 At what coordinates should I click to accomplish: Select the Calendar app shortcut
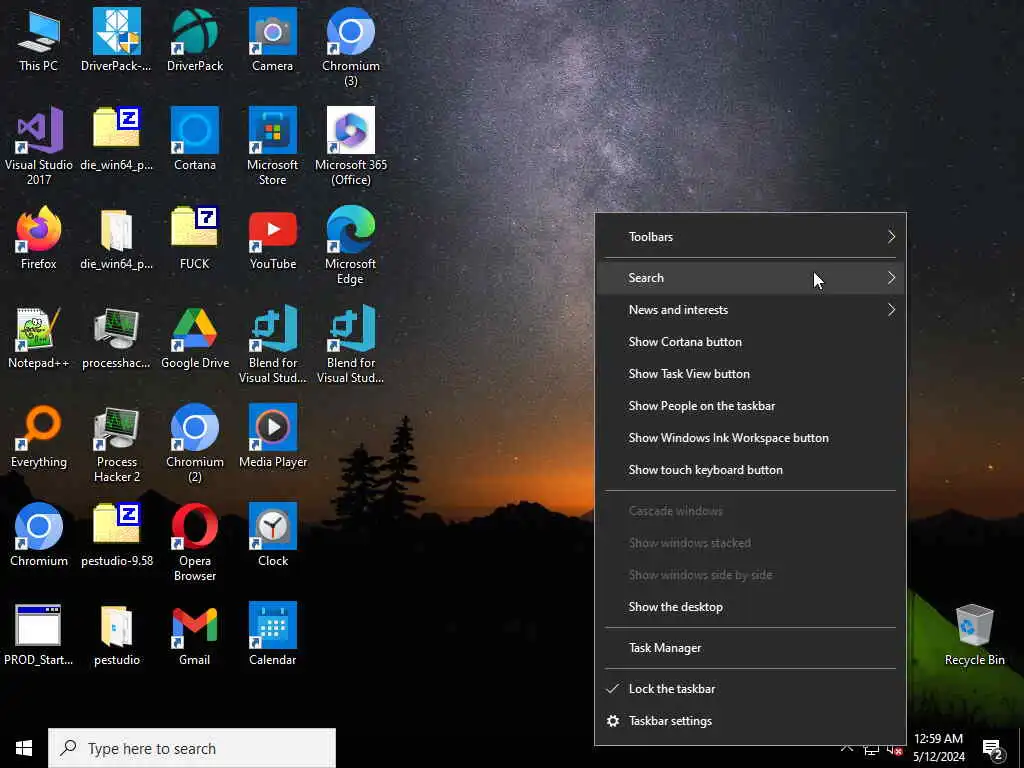point(272,635)
